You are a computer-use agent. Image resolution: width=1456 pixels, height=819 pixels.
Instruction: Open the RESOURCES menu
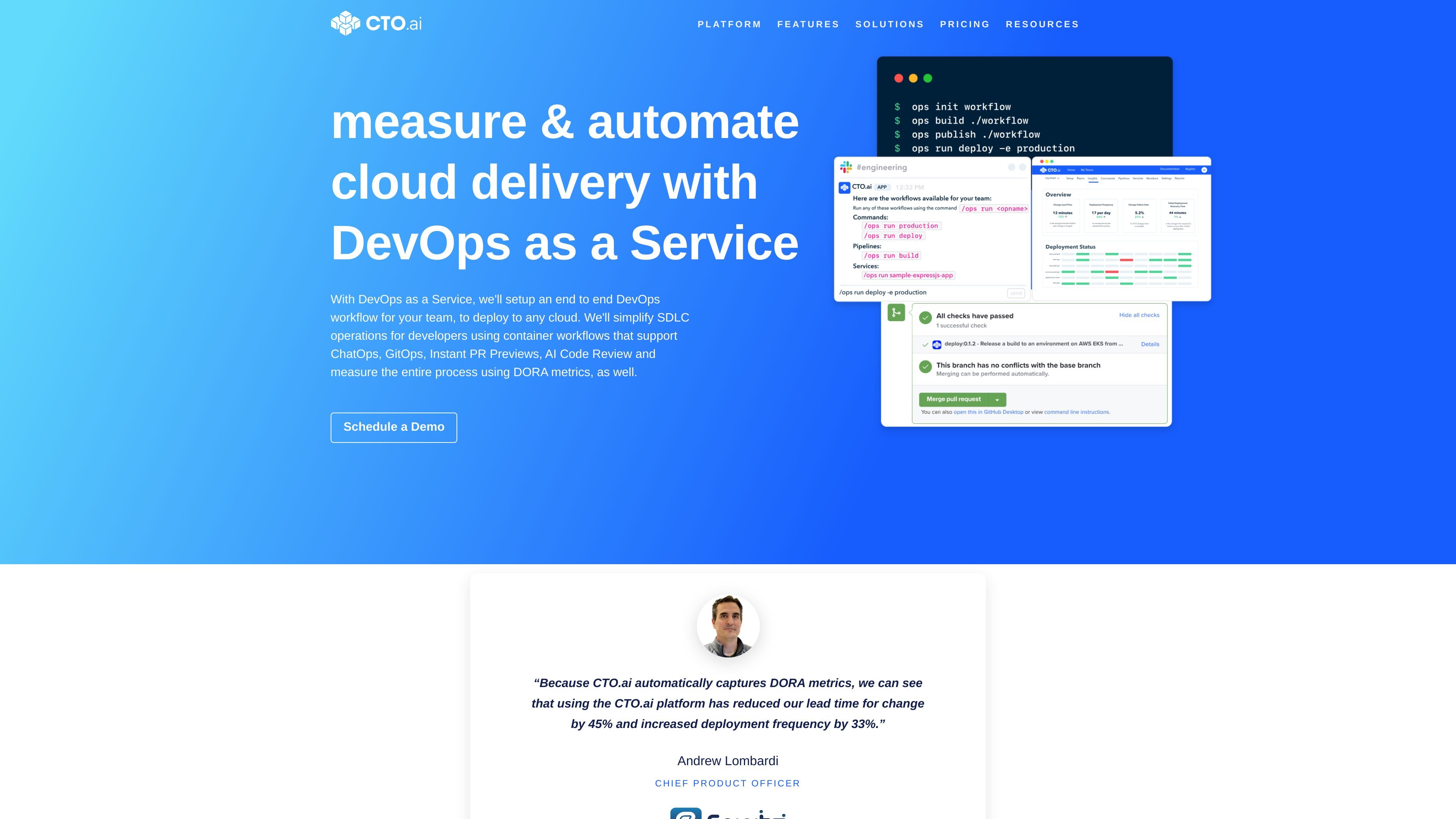(x=1042, y=24)
